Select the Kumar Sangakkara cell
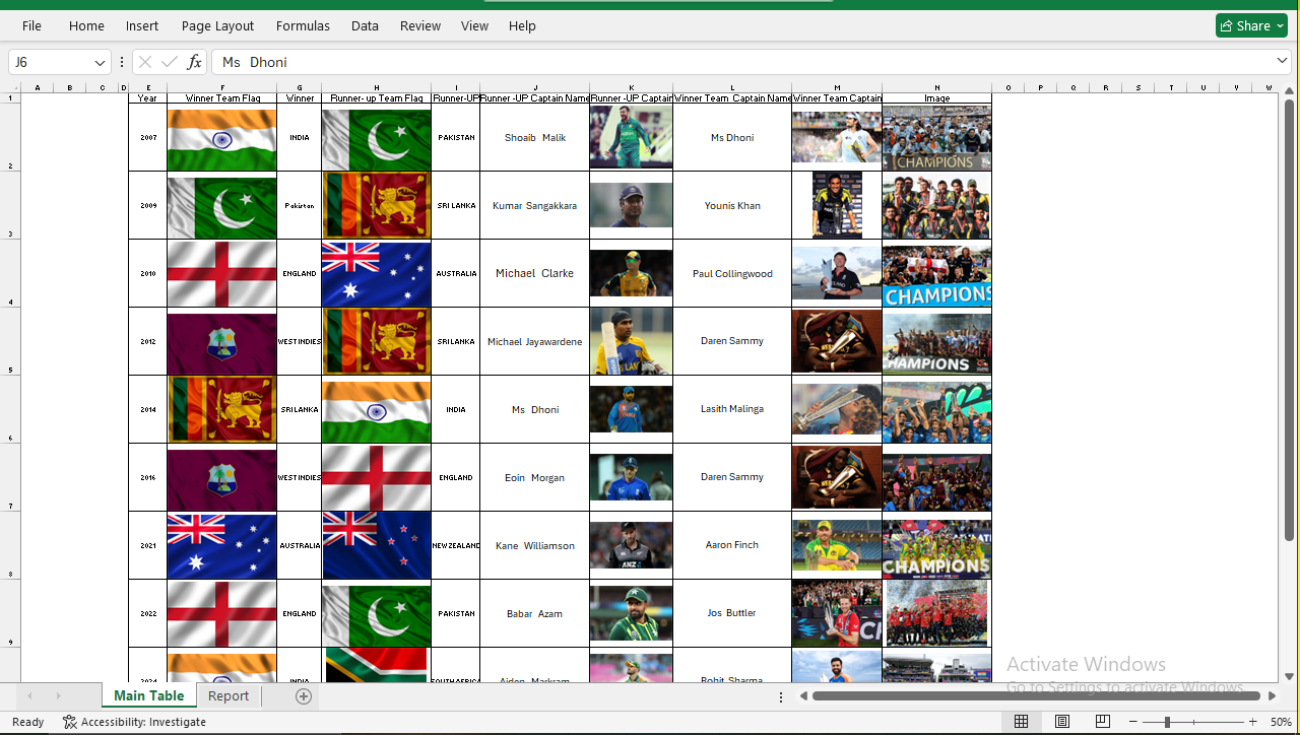The image size is (1300, 735). [x=534, y=206]
